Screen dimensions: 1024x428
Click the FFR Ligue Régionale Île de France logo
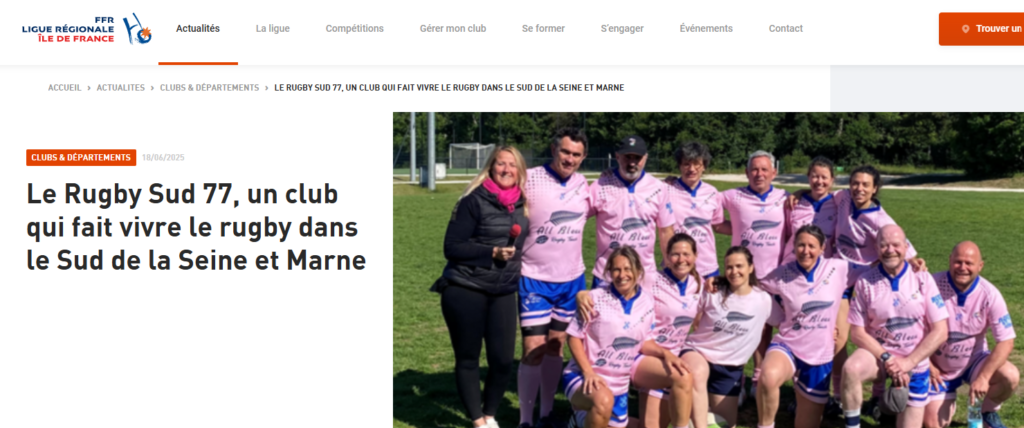[87, 29]
